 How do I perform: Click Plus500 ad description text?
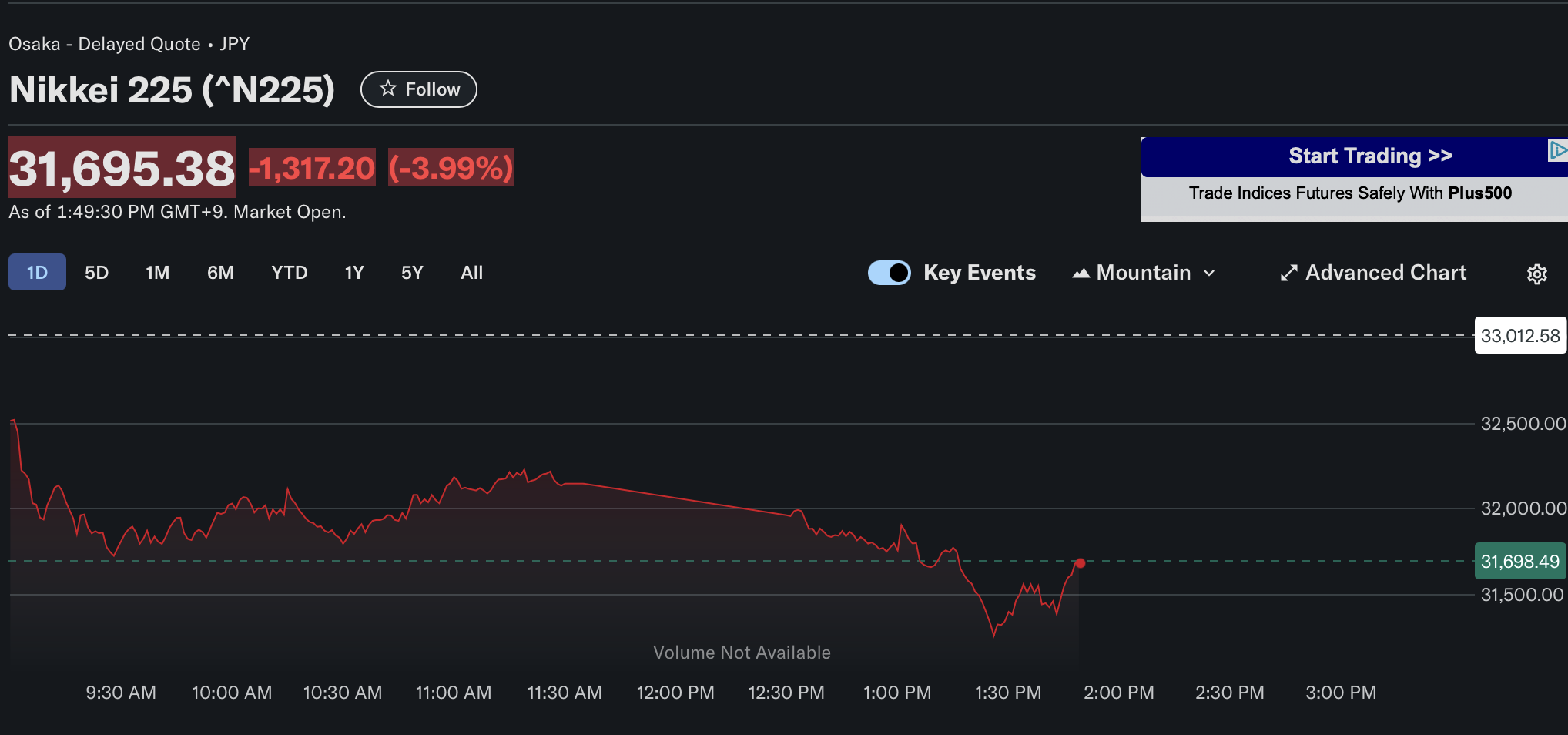point(1350,193)
